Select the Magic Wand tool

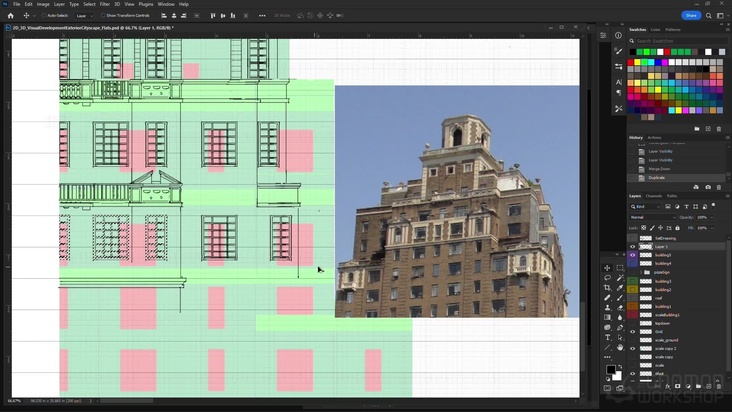coord(620,278)
